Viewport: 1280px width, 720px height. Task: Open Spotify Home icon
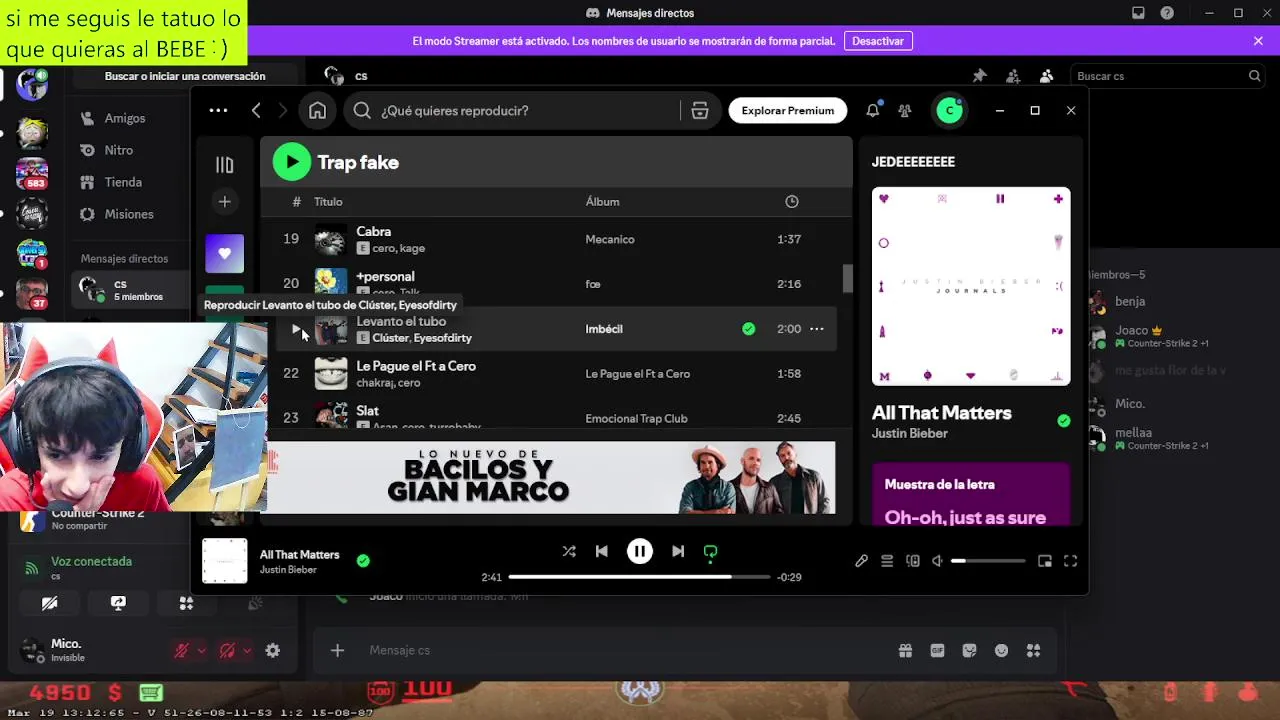coord(317,110)
